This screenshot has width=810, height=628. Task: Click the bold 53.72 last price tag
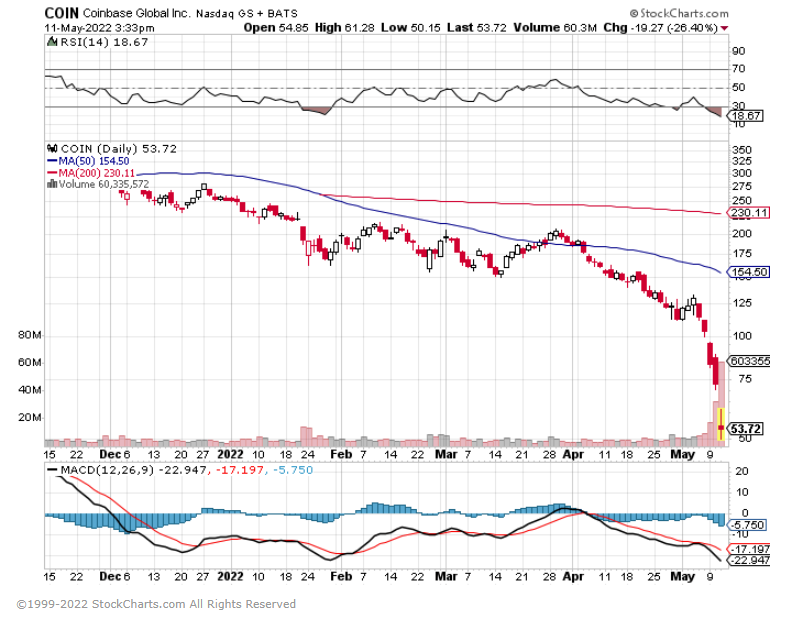[746, 429]
